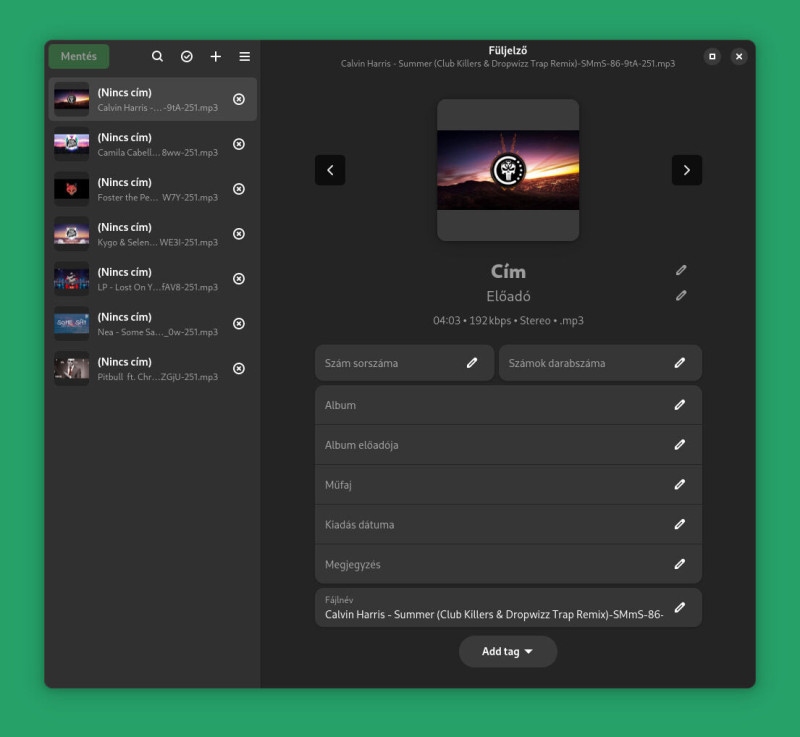Viewport: 800px width, 737px height.
Task: Click the Füljelző window title
Action: tap(508, 50)
